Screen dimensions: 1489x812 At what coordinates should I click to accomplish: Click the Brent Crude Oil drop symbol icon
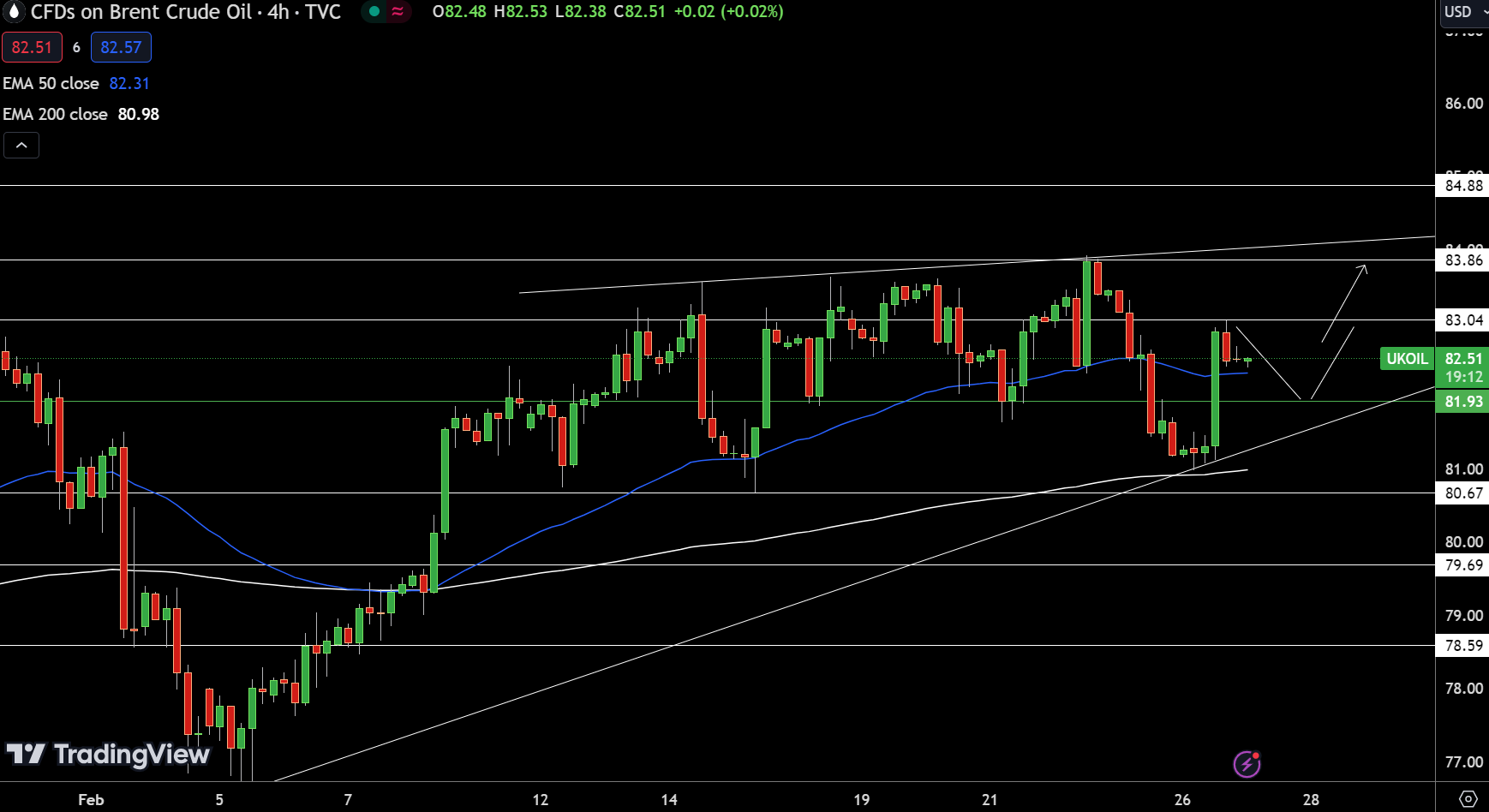coord(14,12)
